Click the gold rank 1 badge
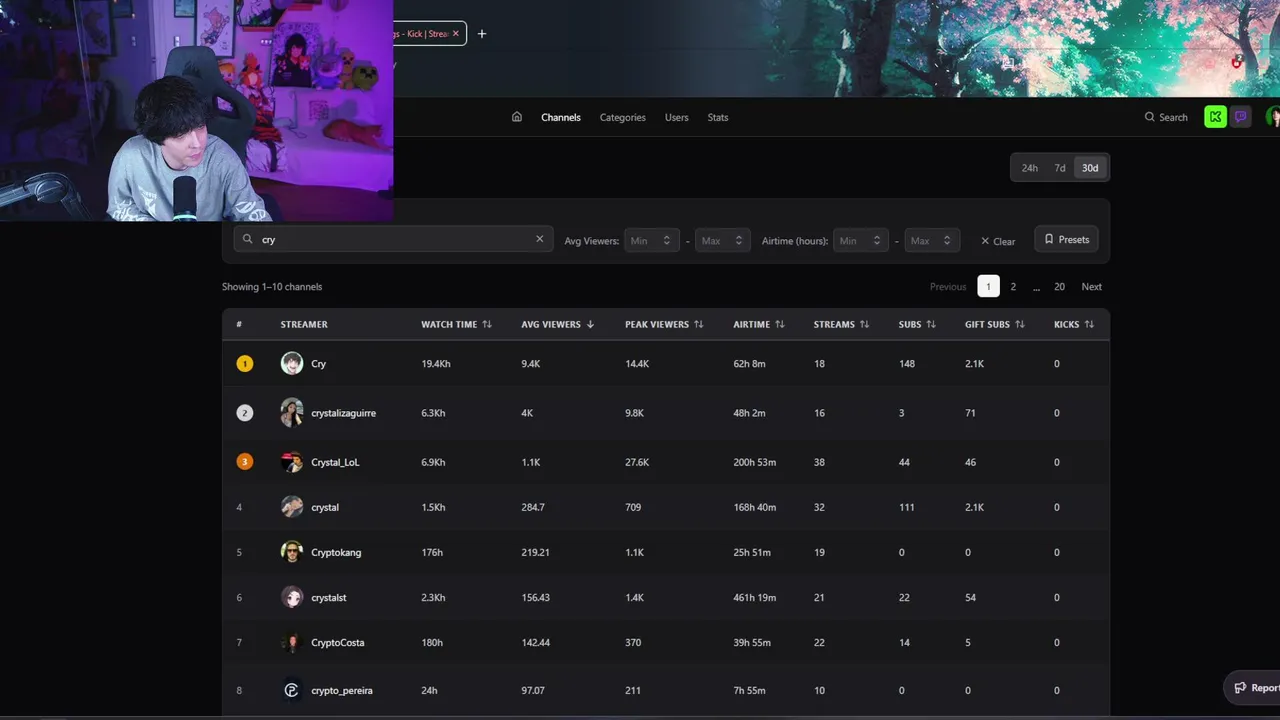This screenshot has width=1280, height=720. (245, 363)
